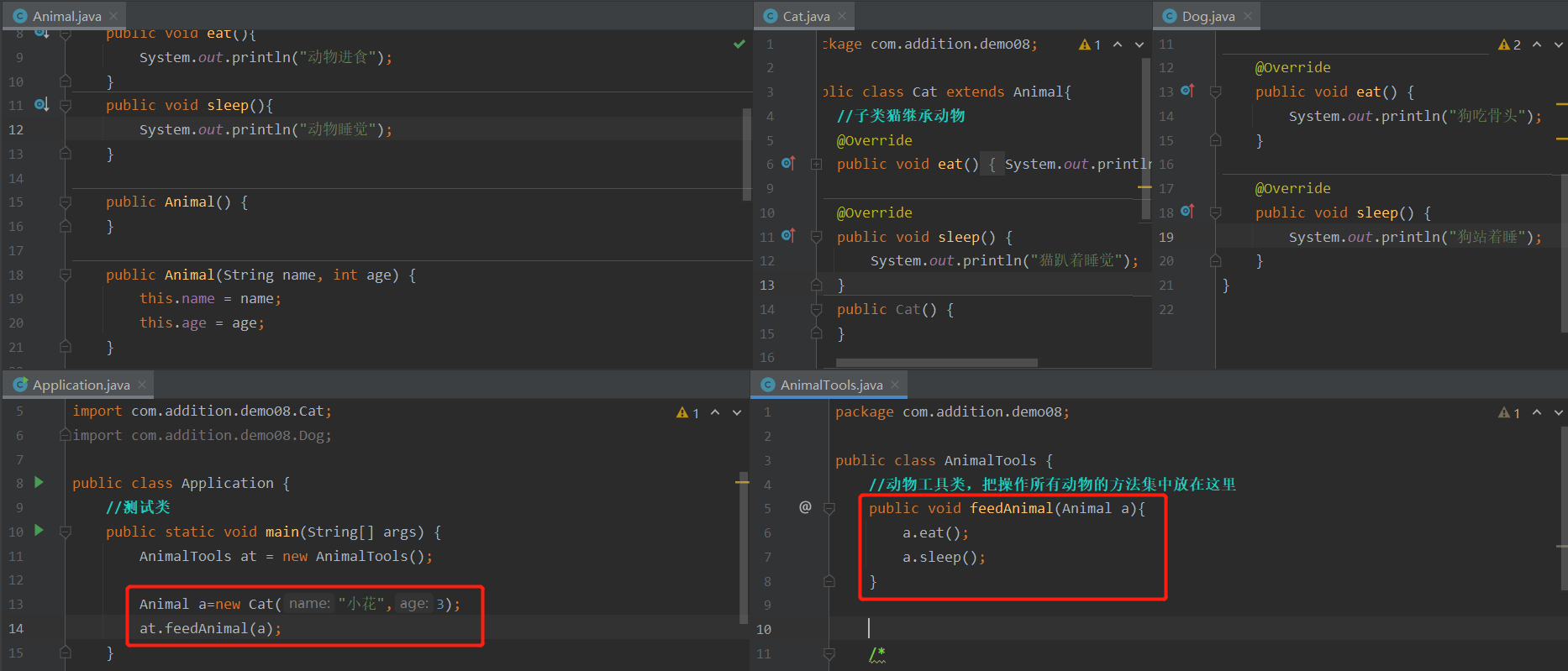Image resolution: width=1568 pixels, height=671 pixels.
Task: Collapse sleep() method fold in Cat.java
Action: coord(816,238)
